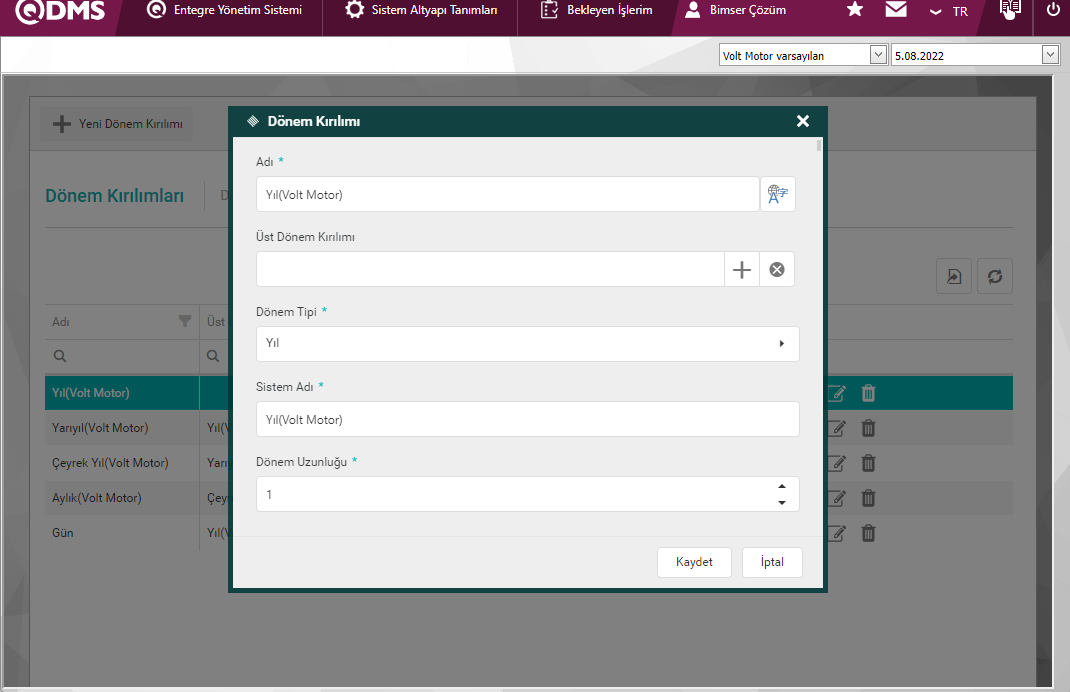Click the translate icon beside Adı field

777,194
